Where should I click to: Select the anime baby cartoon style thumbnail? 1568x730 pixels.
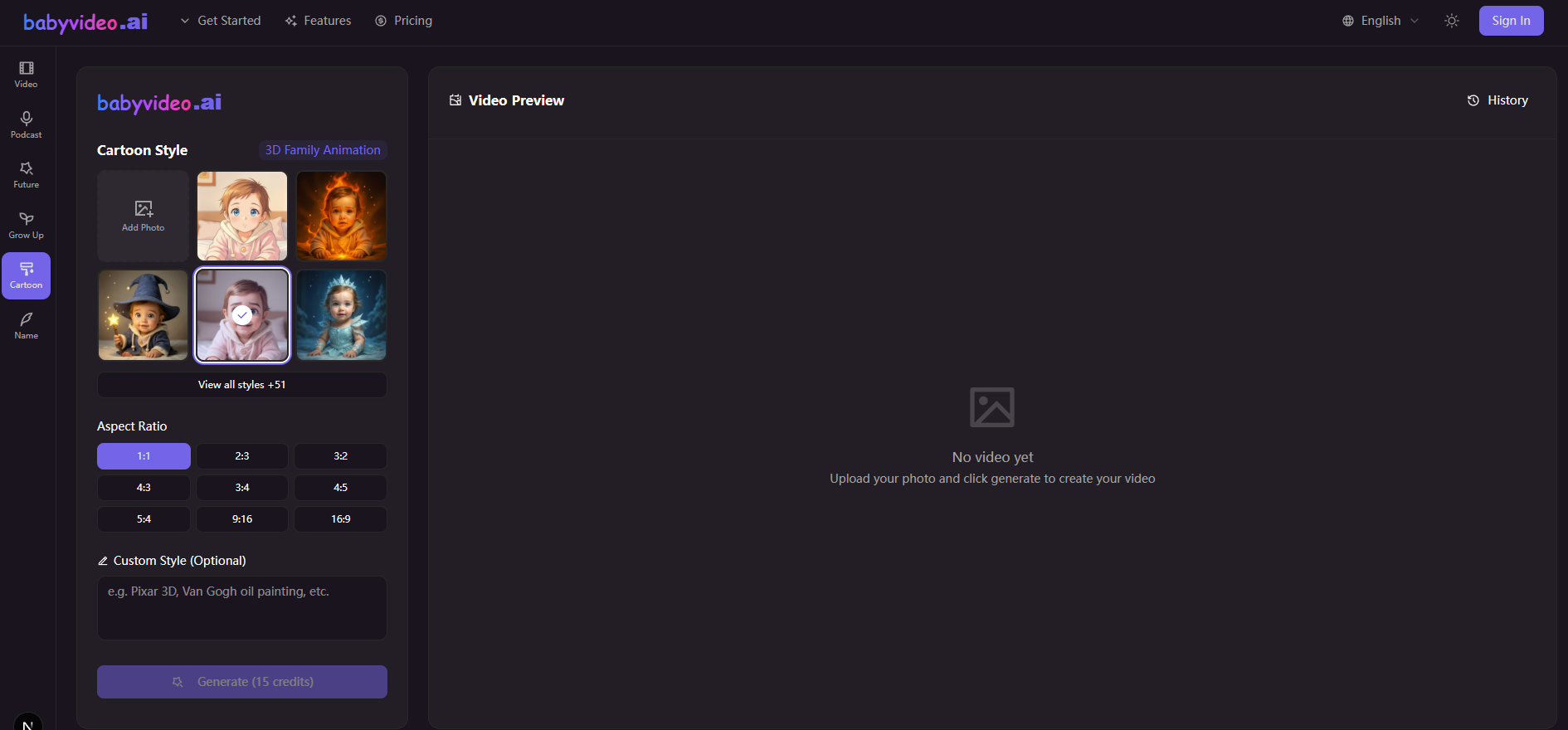(x=242, y=216)
